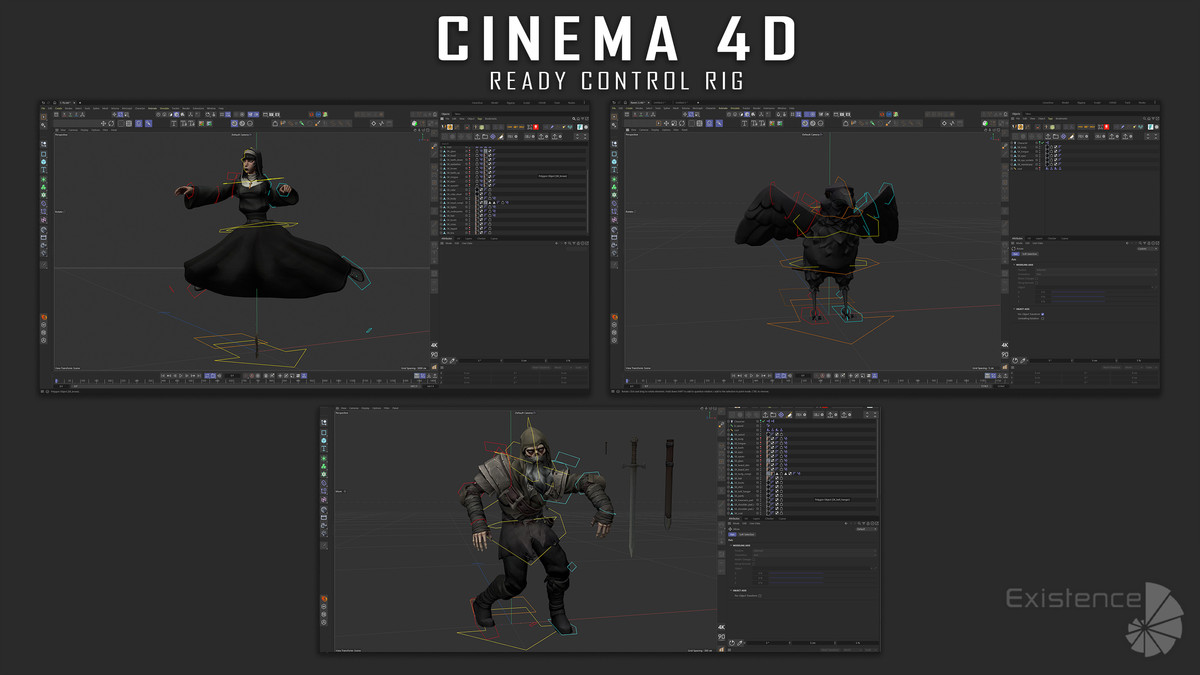This screenshot has width=1200, height=675.
Task: Click red icon in nun window Objects toolbar
Action: coord(536,127)
